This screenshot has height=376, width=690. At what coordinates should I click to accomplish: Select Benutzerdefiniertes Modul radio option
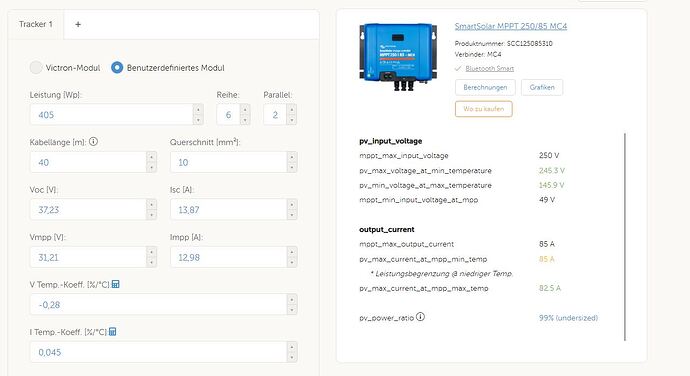(x=117, y=67)
